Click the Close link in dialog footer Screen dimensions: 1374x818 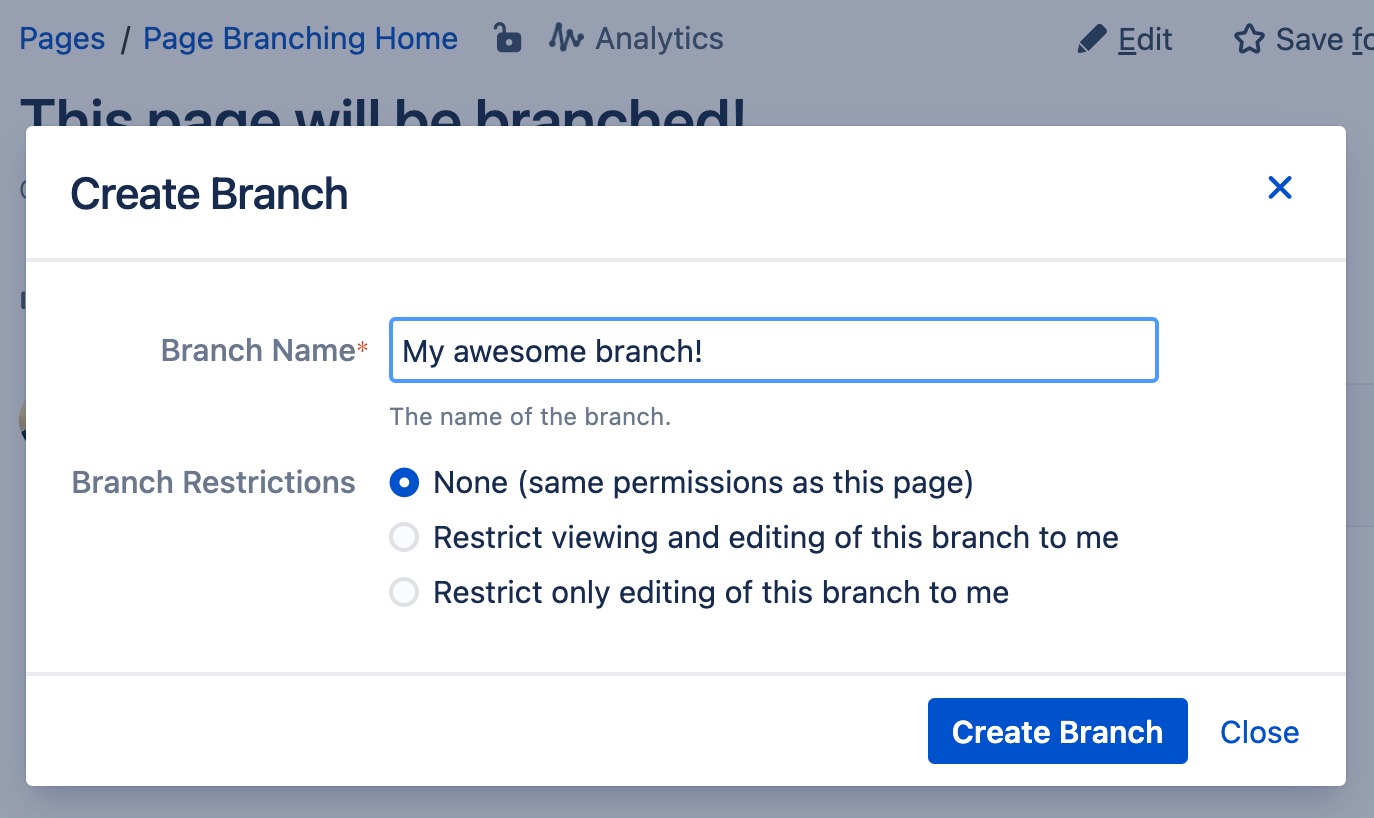tap(1259, 732)
